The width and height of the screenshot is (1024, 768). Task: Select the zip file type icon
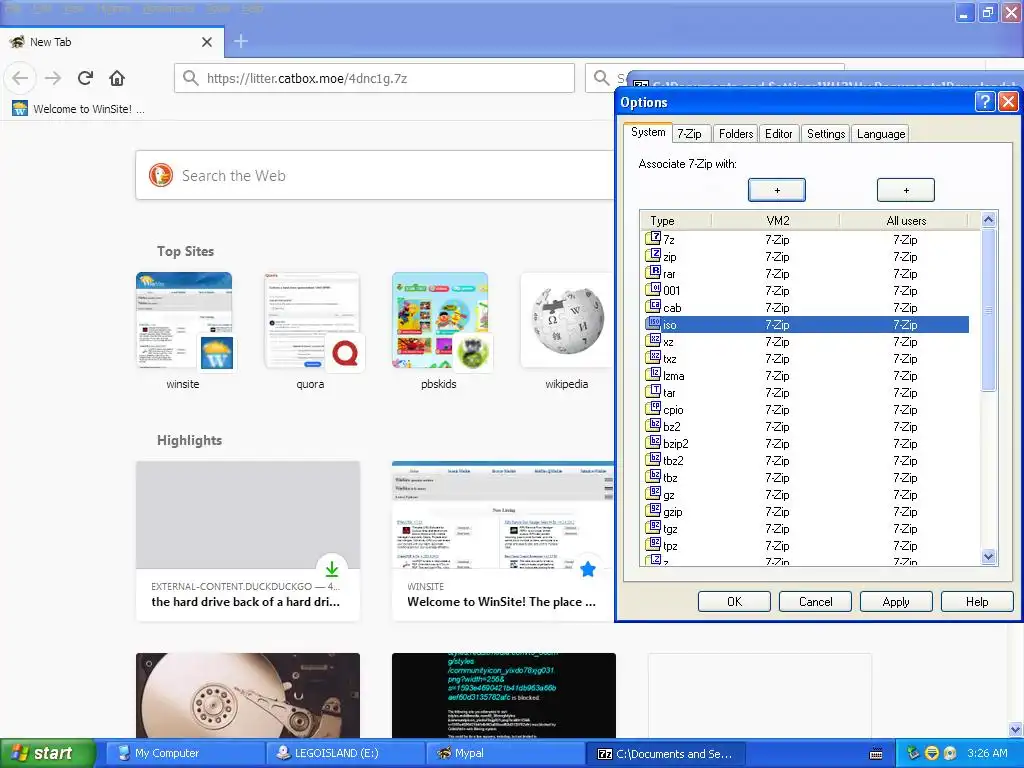653,255
